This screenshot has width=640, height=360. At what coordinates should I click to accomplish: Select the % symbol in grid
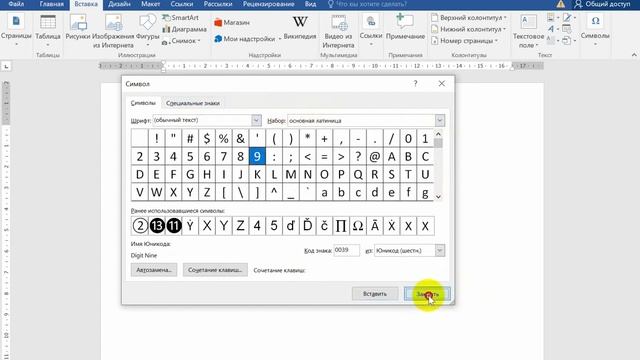[224, 139]
